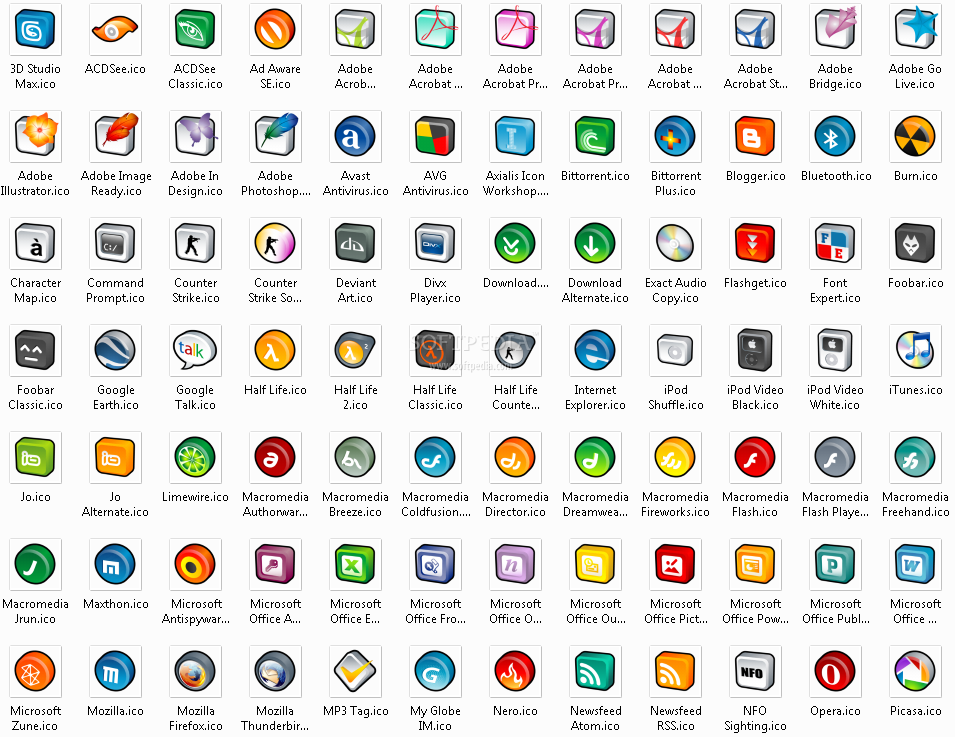Click the Divx Player icon
955x737 pixels.
[x=435, y=243]
